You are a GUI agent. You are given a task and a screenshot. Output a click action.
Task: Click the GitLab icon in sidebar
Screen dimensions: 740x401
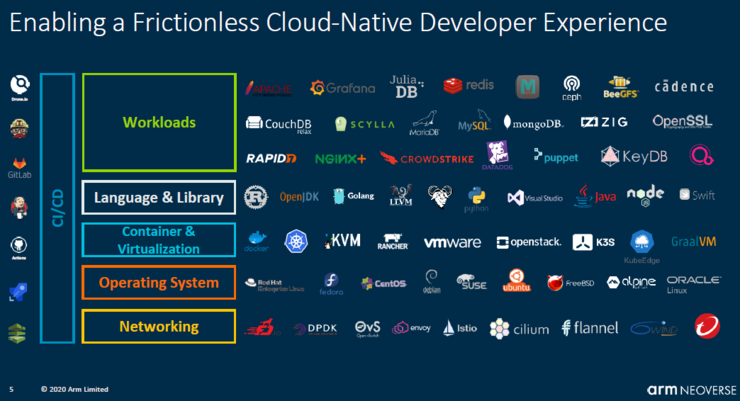tap(19, 165)
